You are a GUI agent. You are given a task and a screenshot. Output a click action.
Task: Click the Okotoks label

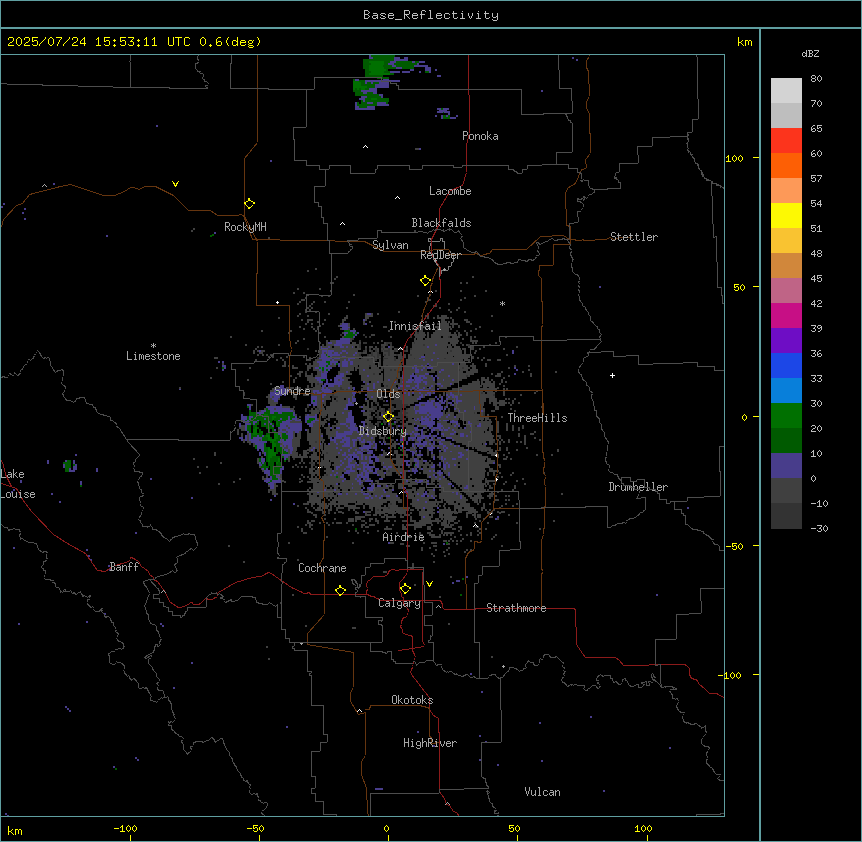pos(412,700)
